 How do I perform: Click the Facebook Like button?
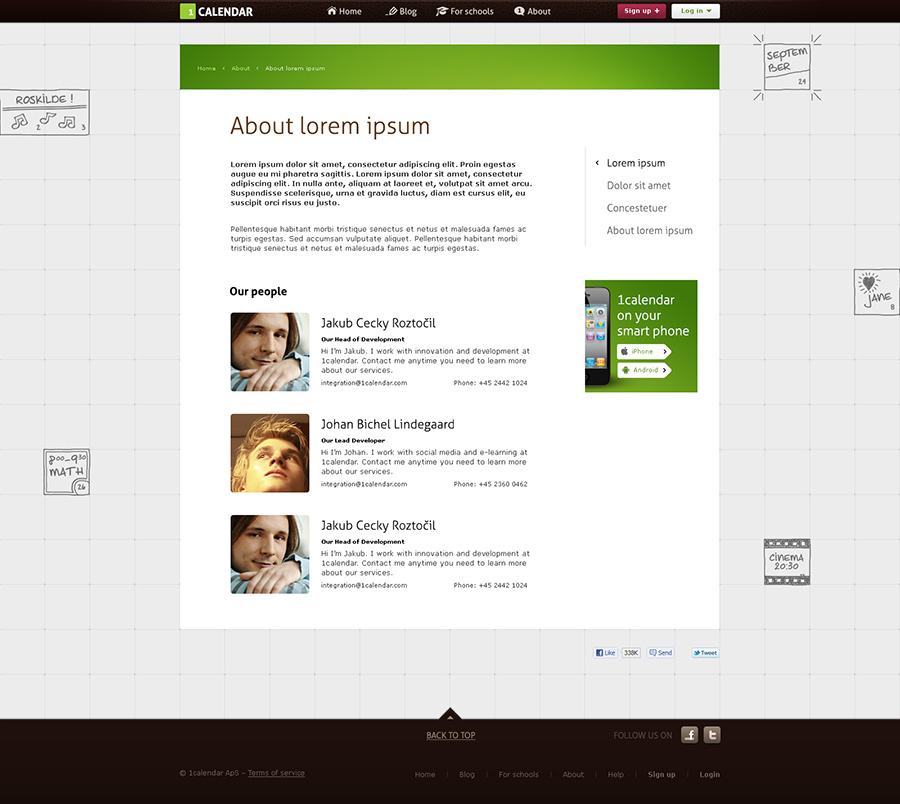pyautogui.click(x=606, y=653)
